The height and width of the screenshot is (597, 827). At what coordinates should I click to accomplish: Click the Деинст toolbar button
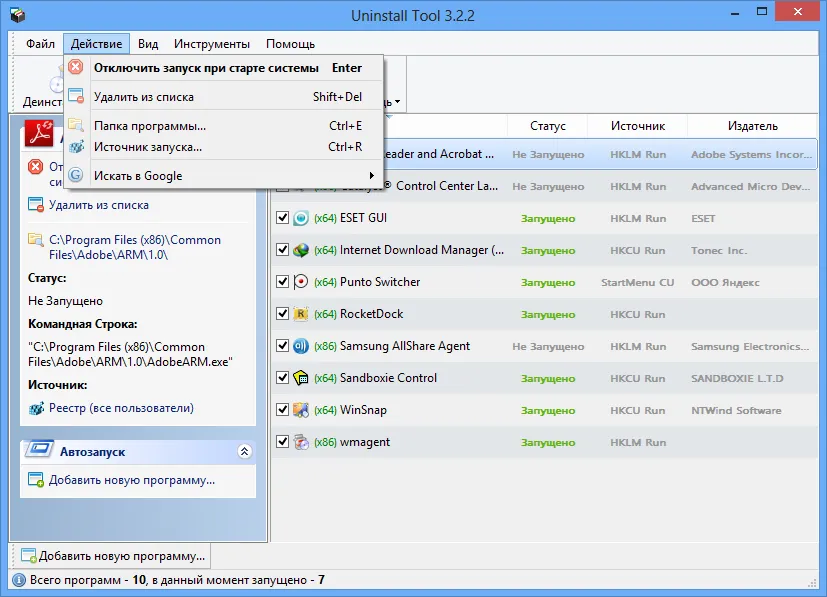click(x=42, y=84)
